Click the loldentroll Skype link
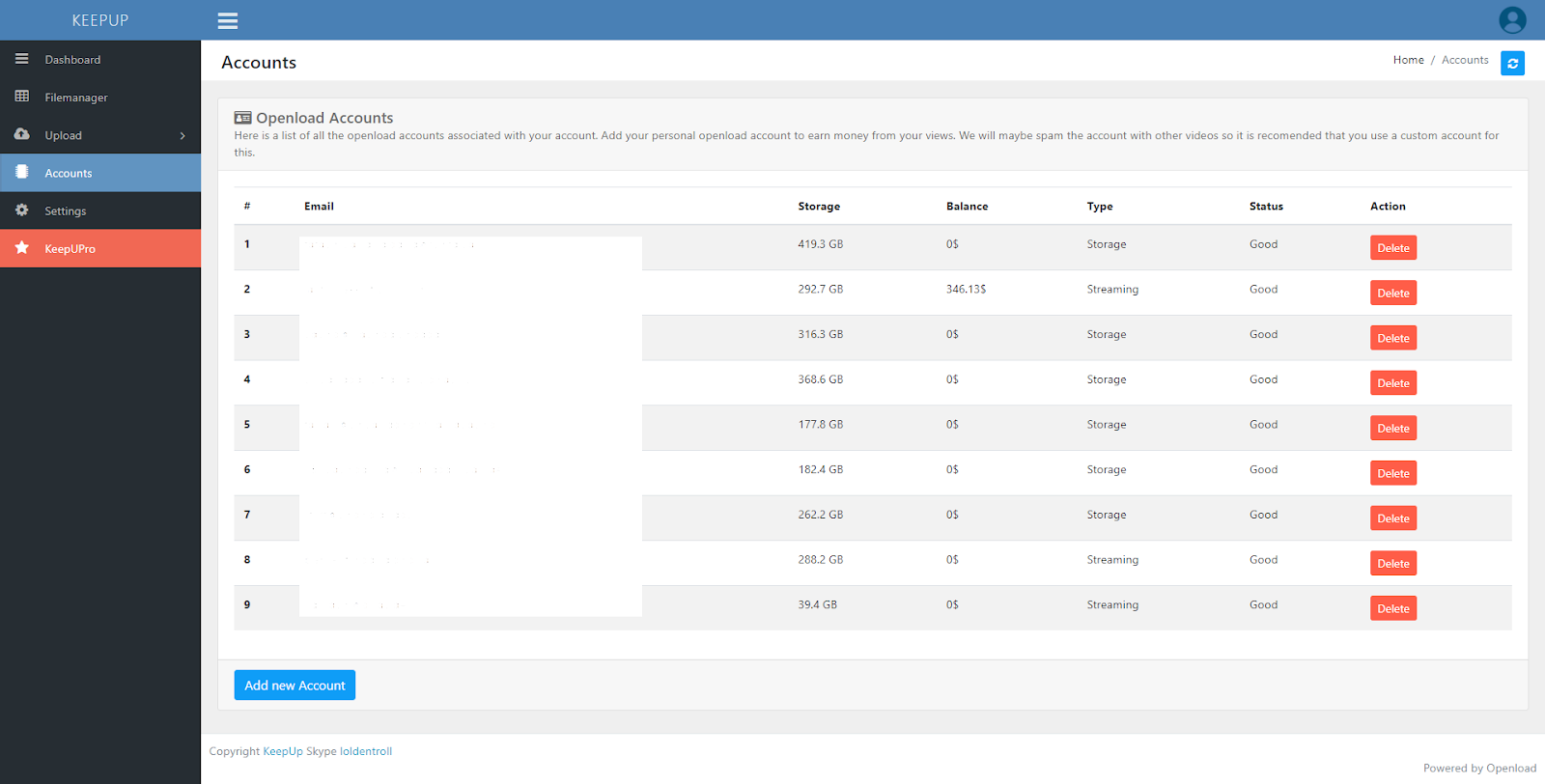The width and height of the screenshot is (1545, 784). (x=366, y=751)
